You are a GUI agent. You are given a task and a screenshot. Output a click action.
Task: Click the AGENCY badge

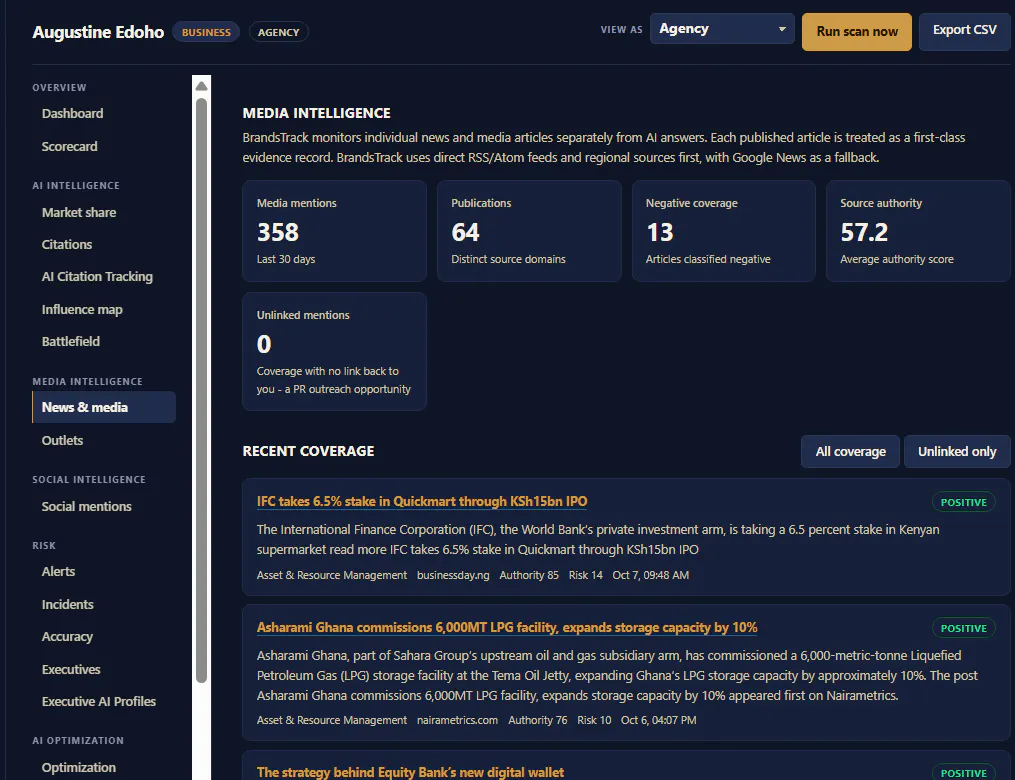[278, 32]
